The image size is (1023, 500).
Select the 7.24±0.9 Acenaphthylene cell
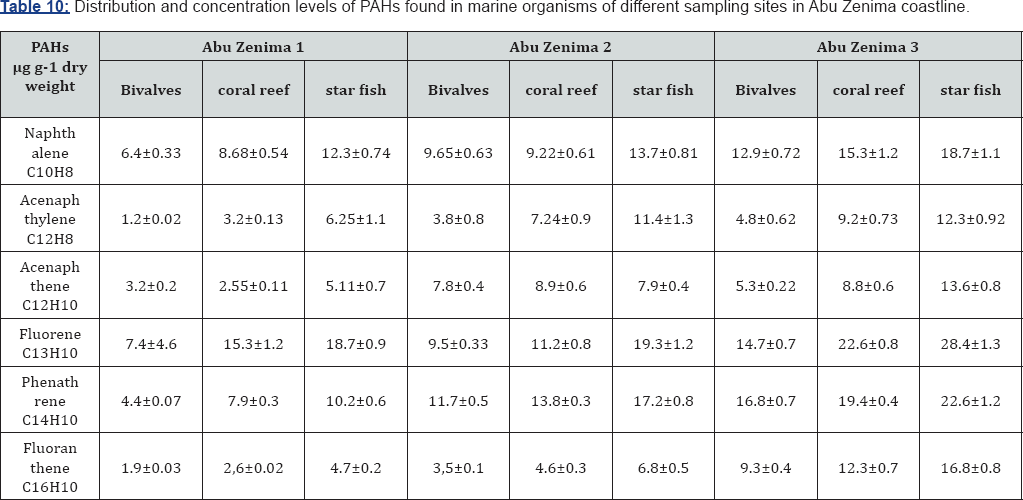click(561, 219)
